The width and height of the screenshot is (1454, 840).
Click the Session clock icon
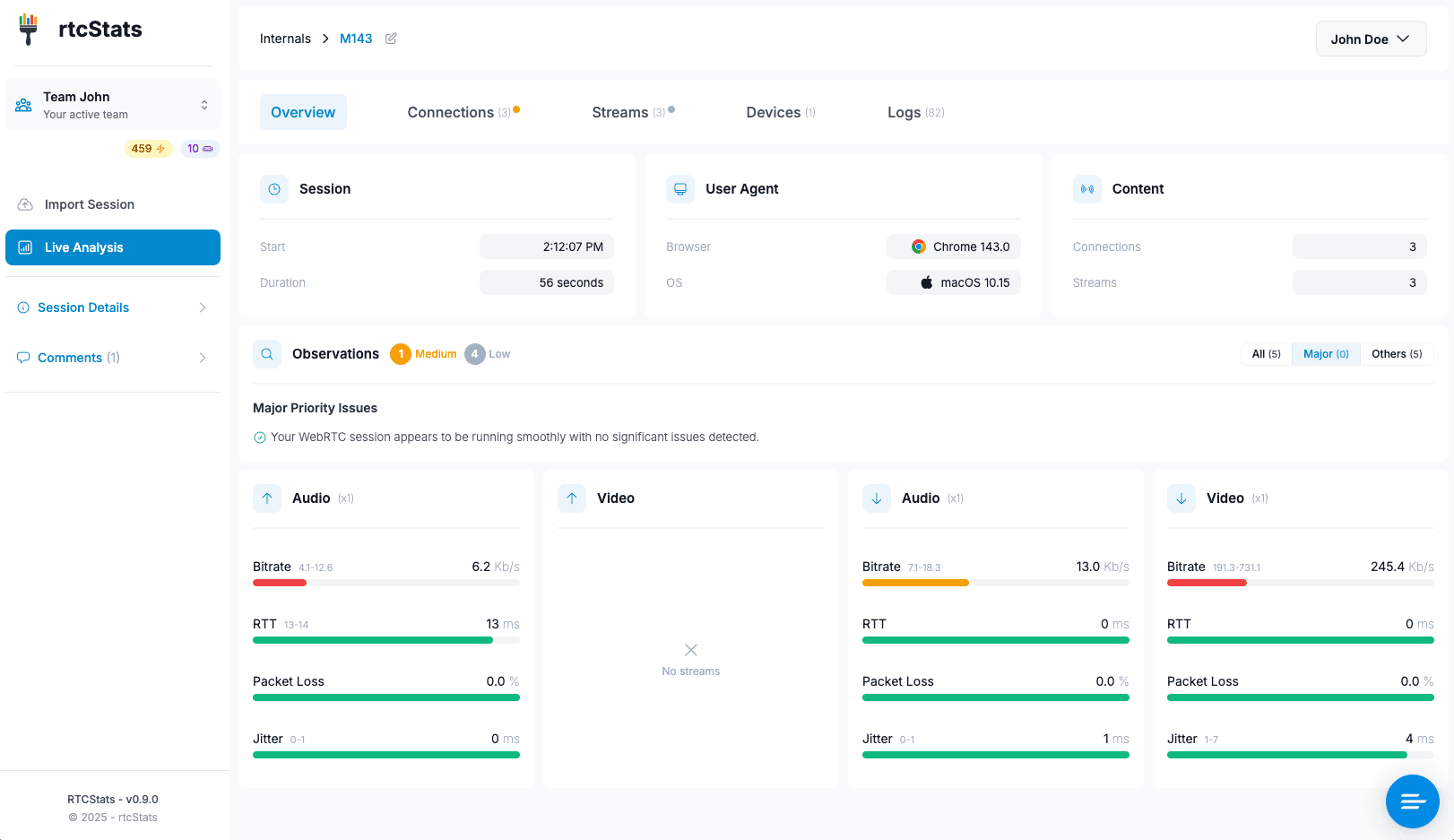274,189
